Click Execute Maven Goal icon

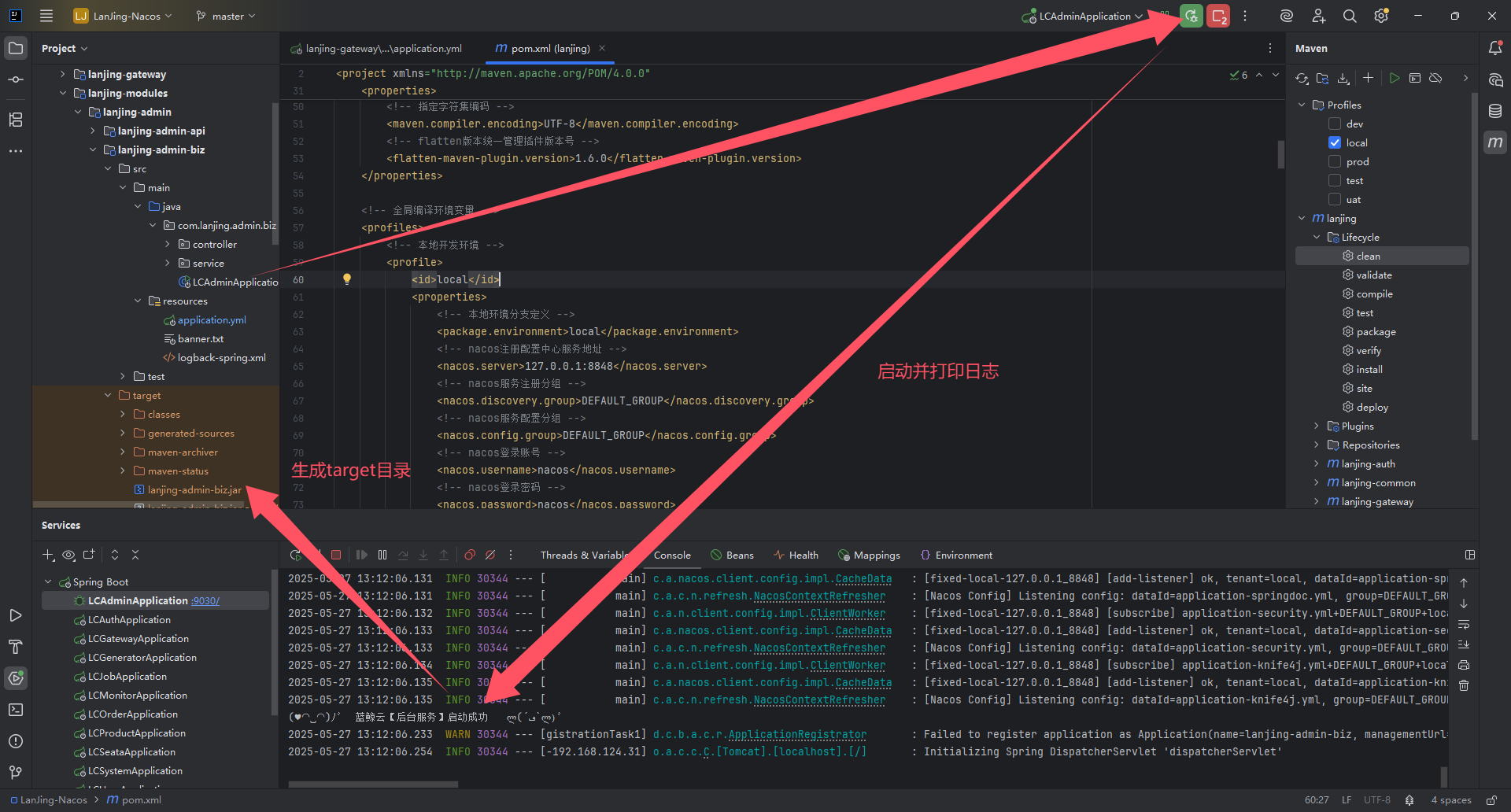click(1415, 78)
